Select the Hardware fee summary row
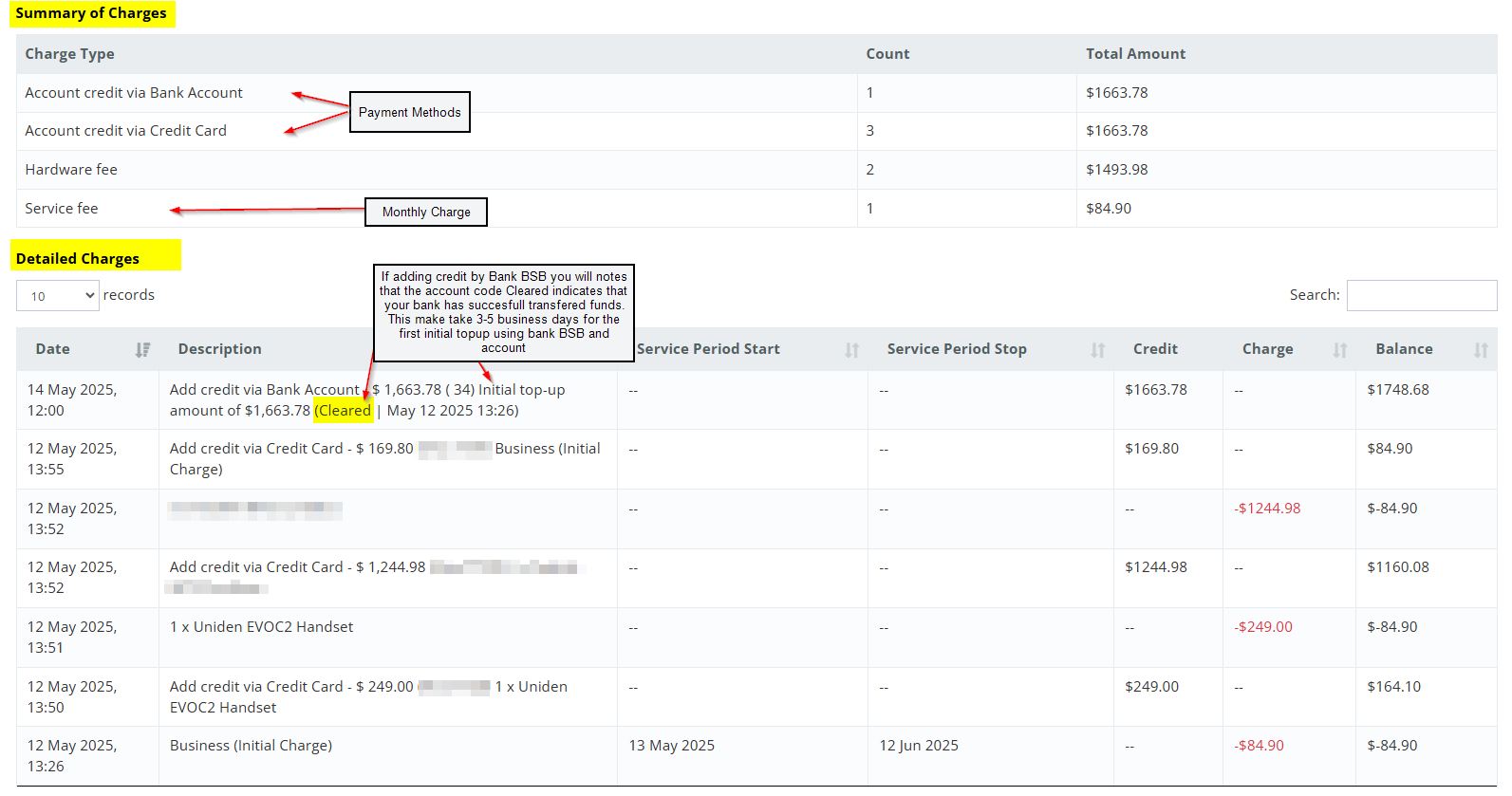Screen dimensions: 1512x796 pyautogui.click(x=71, y=170)
